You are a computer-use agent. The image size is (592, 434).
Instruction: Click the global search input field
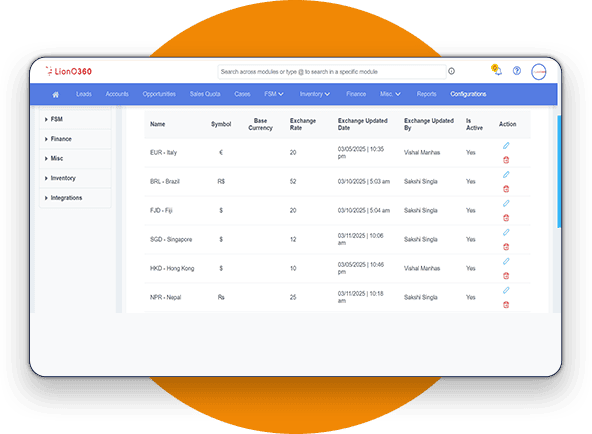click(331, 72)
